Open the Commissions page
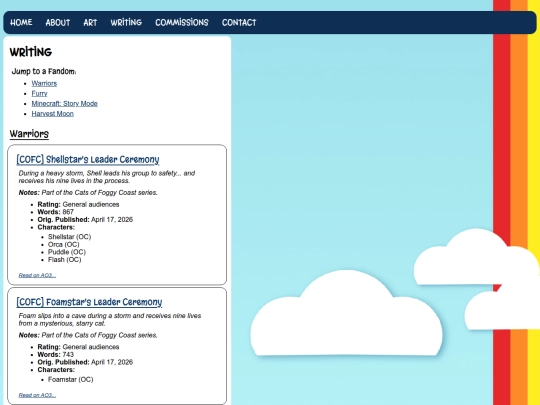Viewport: 540px width, 405px height. (x=182, y=22)
